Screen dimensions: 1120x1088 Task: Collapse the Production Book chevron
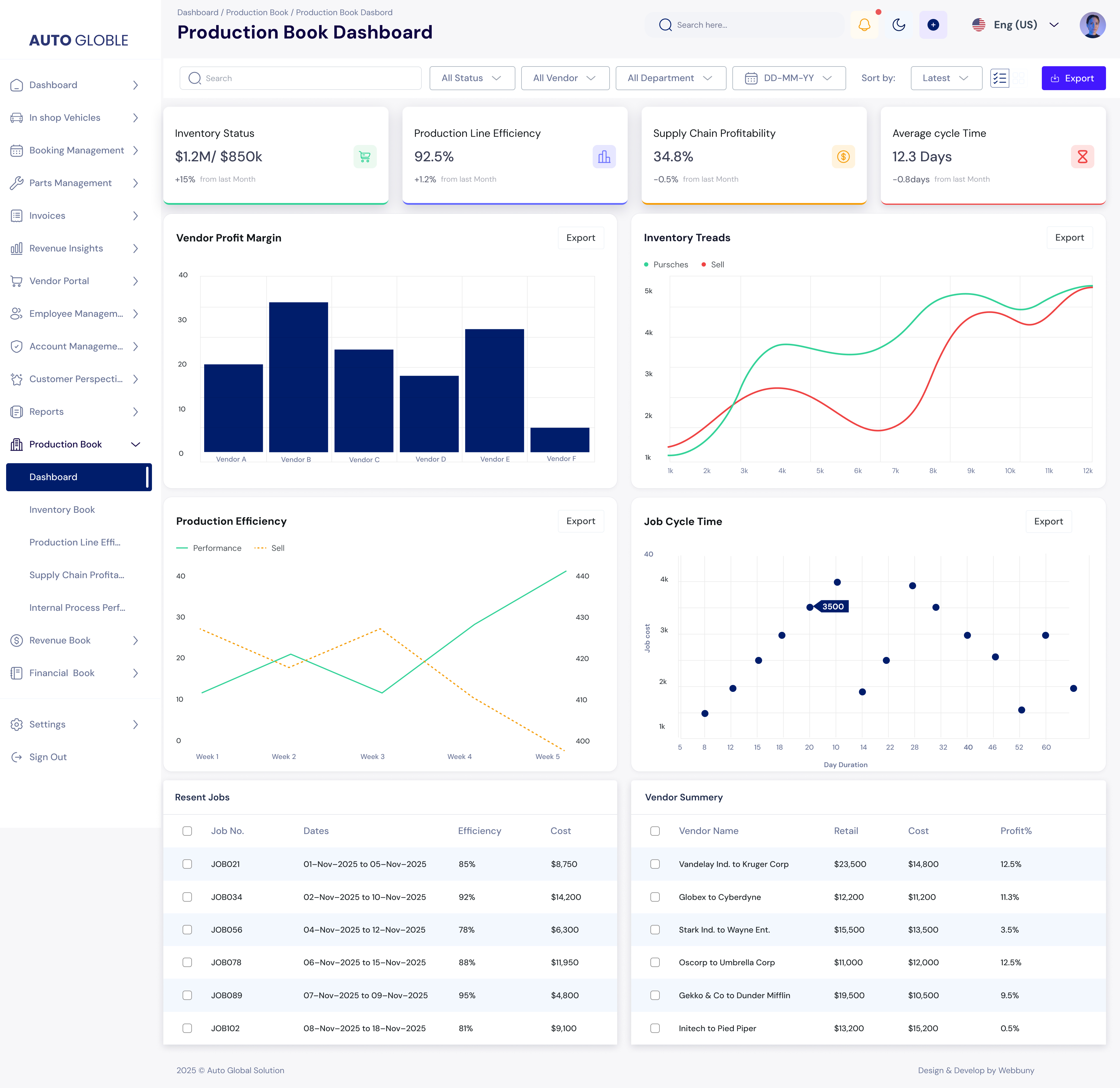tap(135, 445)
